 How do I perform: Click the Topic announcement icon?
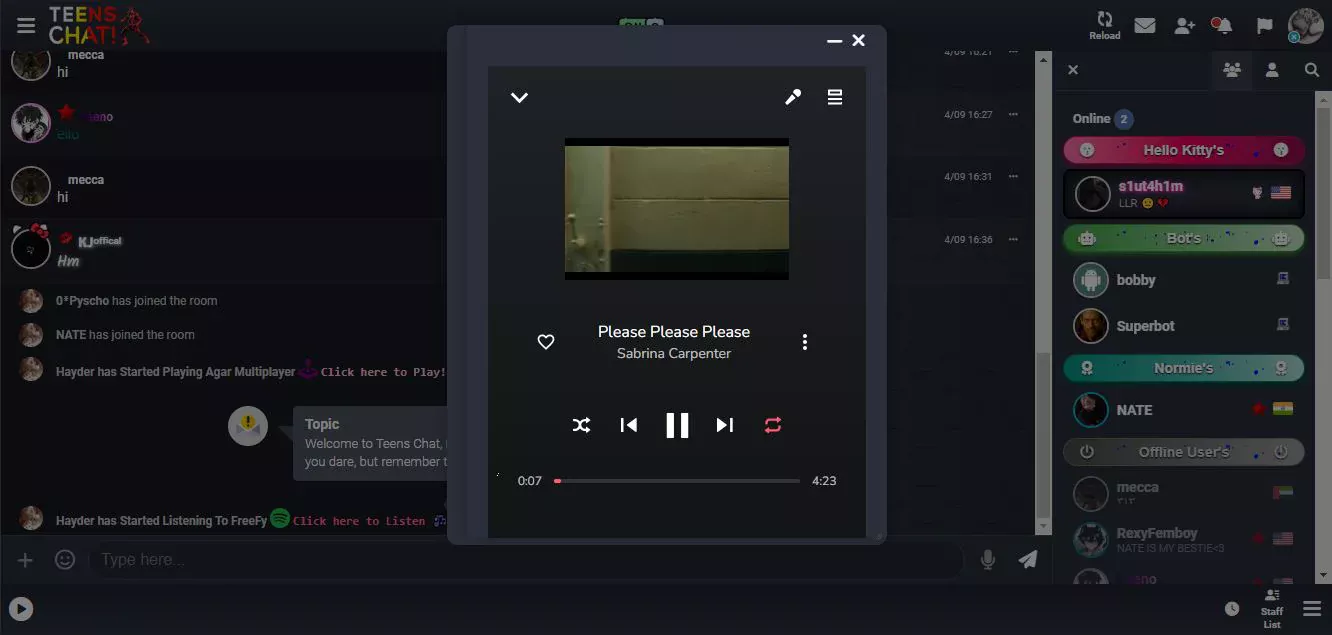248,426
